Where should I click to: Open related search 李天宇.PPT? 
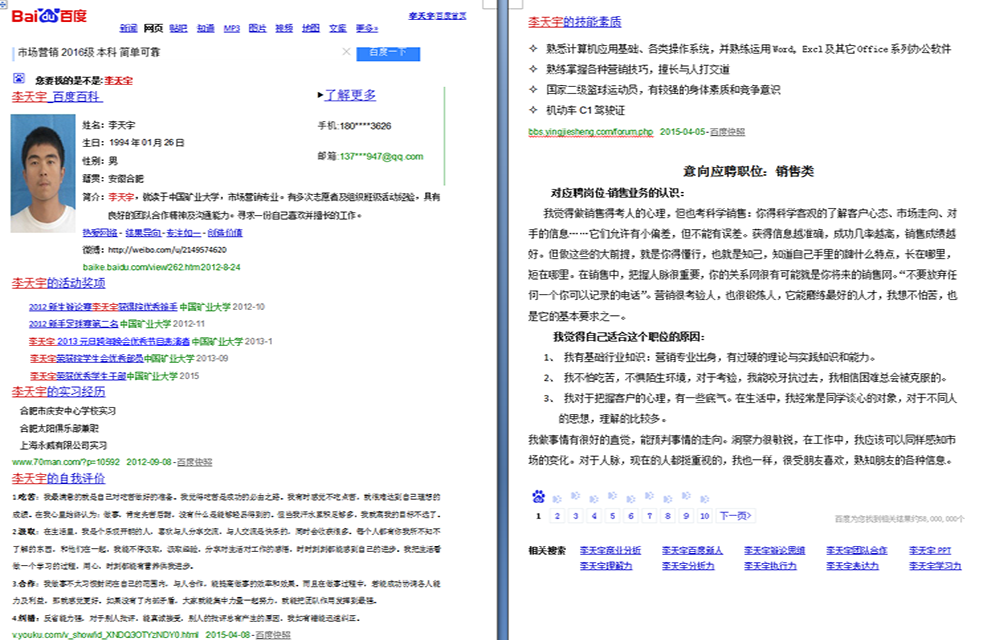tap(930, 550)
